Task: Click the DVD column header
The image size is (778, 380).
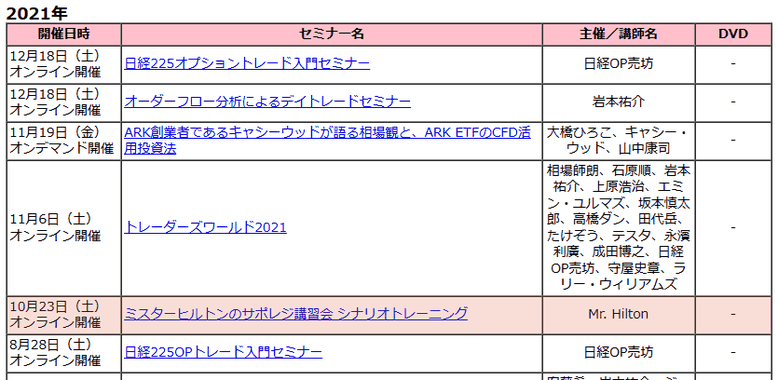Action: click(733, 34)
